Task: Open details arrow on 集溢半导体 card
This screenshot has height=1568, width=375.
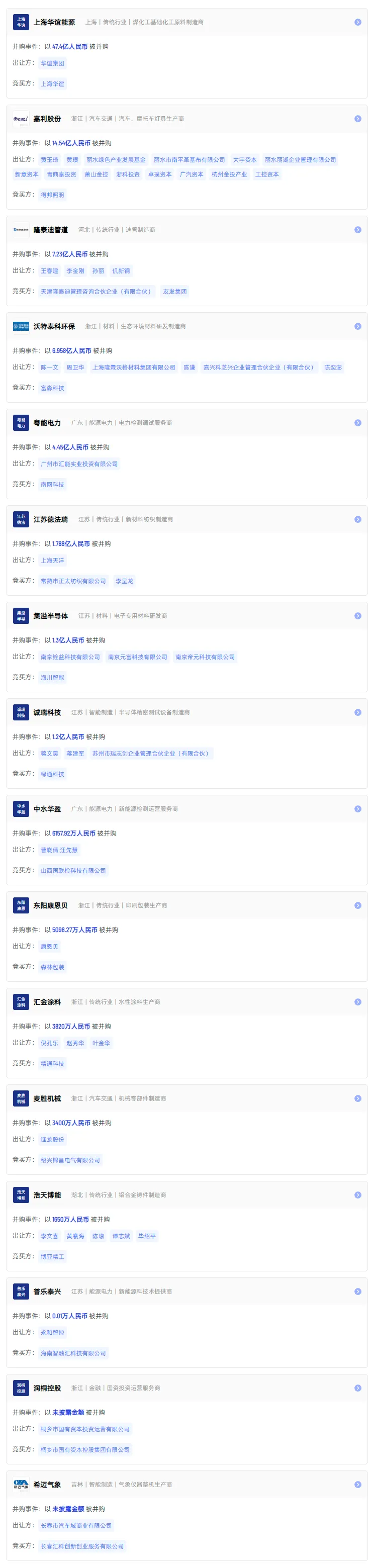Action: click(358, 616)
